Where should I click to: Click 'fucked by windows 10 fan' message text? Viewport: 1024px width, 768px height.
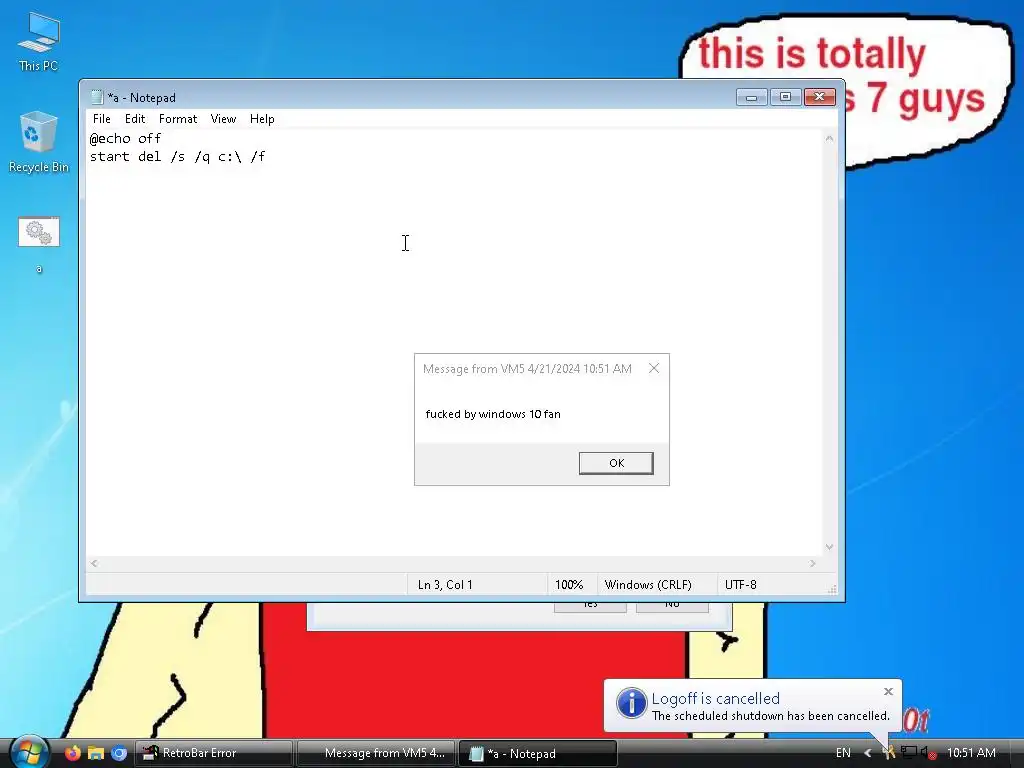coord(493,414)
